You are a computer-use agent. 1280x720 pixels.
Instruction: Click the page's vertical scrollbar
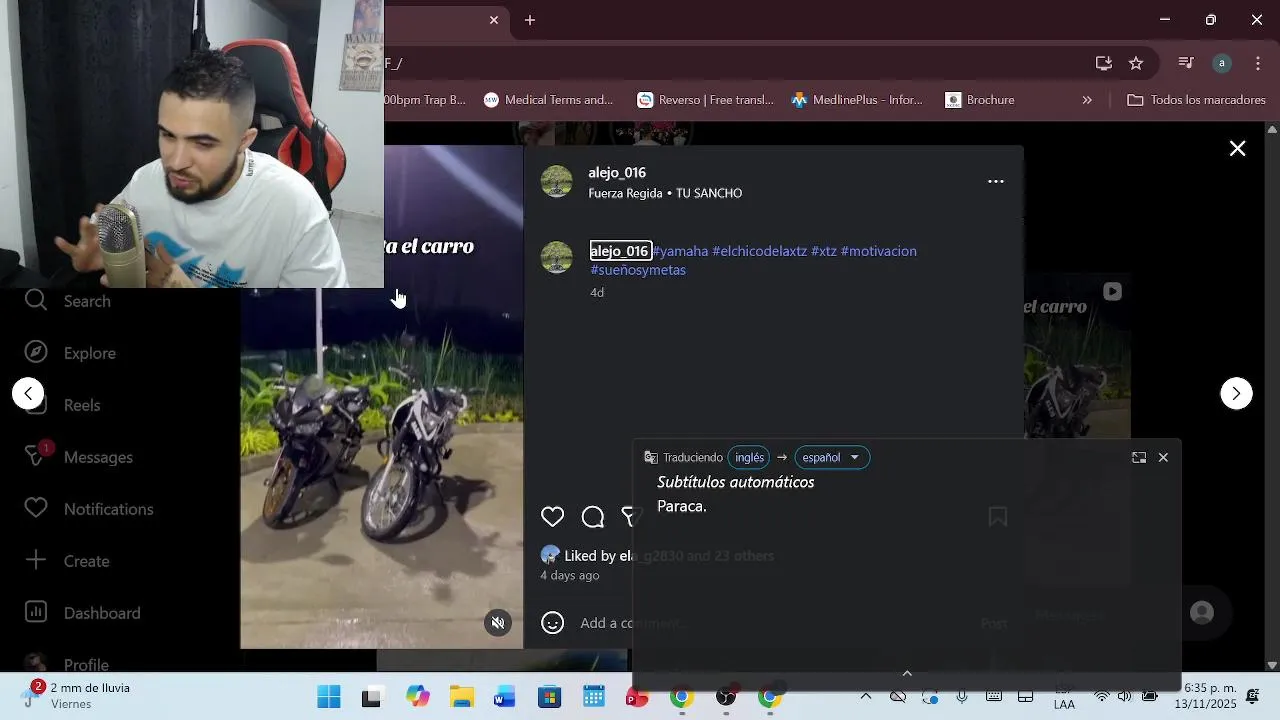click(x=1272, y=397)
